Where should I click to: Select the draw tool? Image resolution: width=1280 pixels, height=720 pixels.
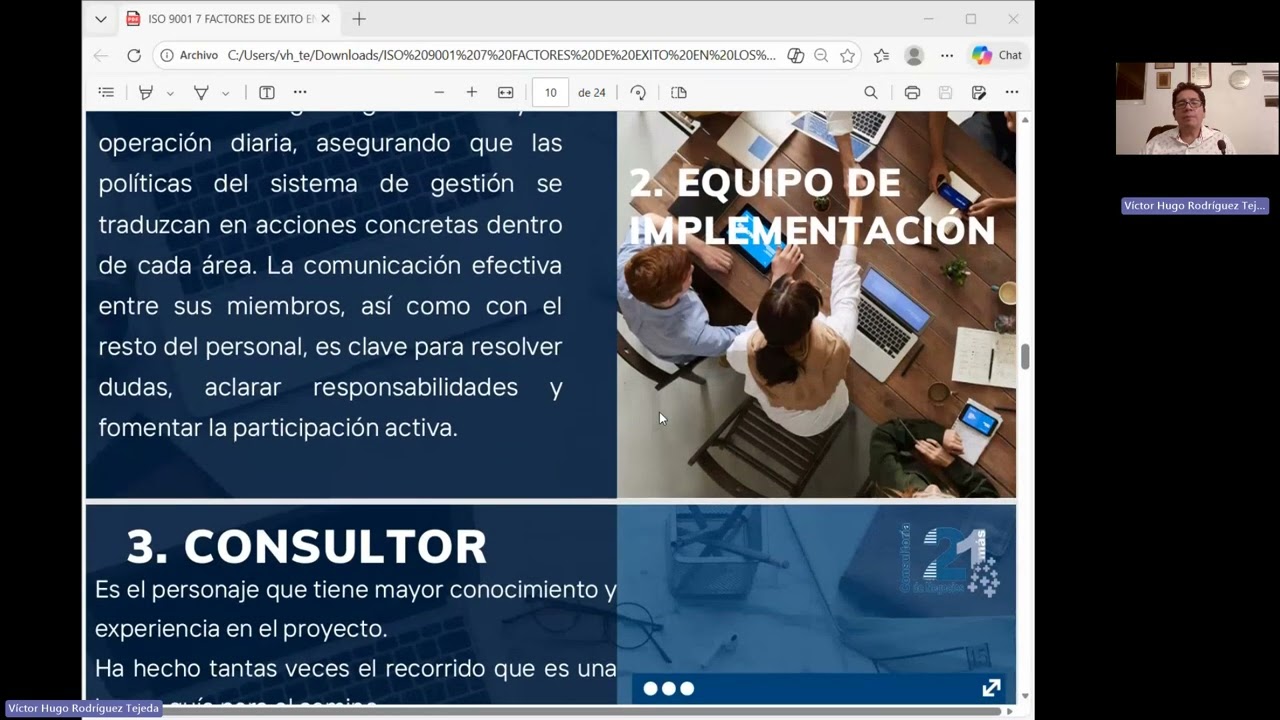coord(201,92)
